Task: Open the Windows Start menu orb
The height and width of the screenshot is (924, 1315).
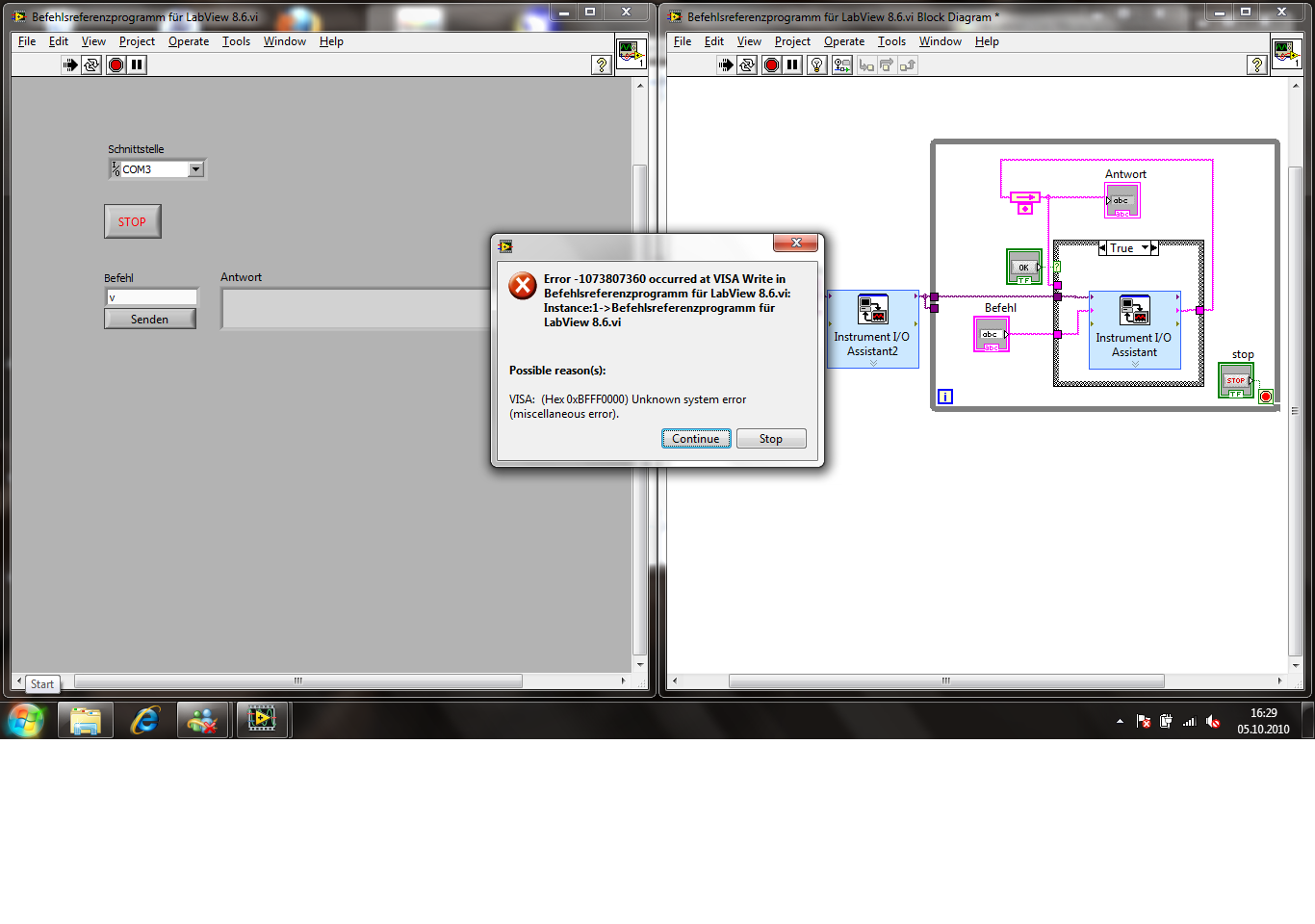Action: click(x=26, y=720)
